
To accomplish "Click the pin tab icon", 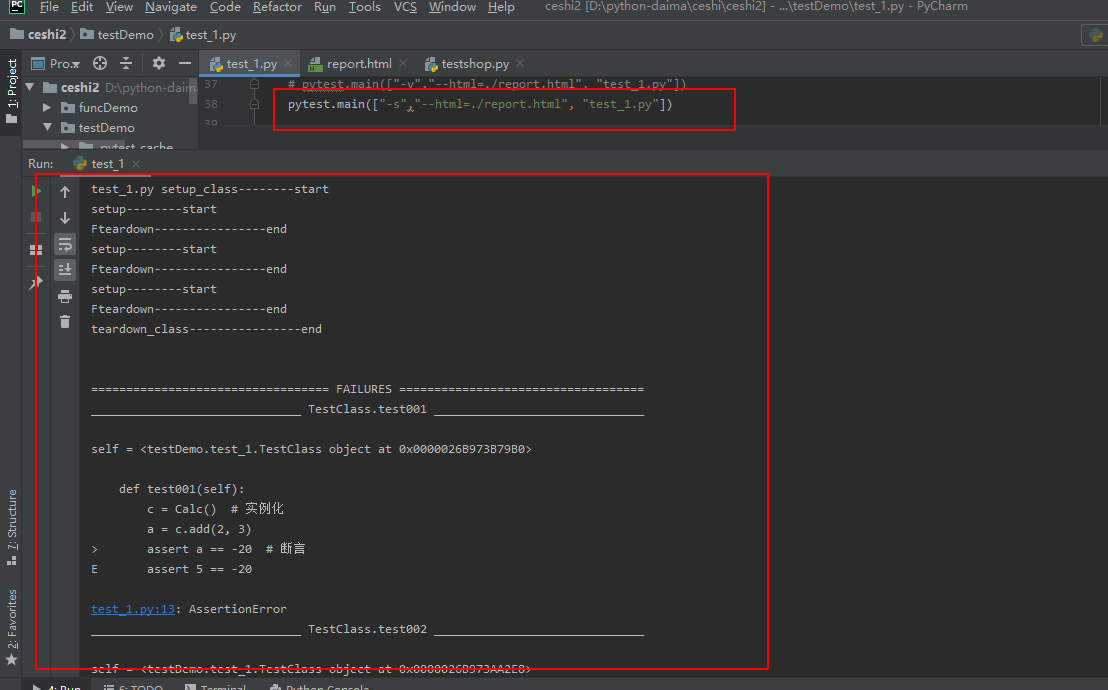I will tap(36, 283).
